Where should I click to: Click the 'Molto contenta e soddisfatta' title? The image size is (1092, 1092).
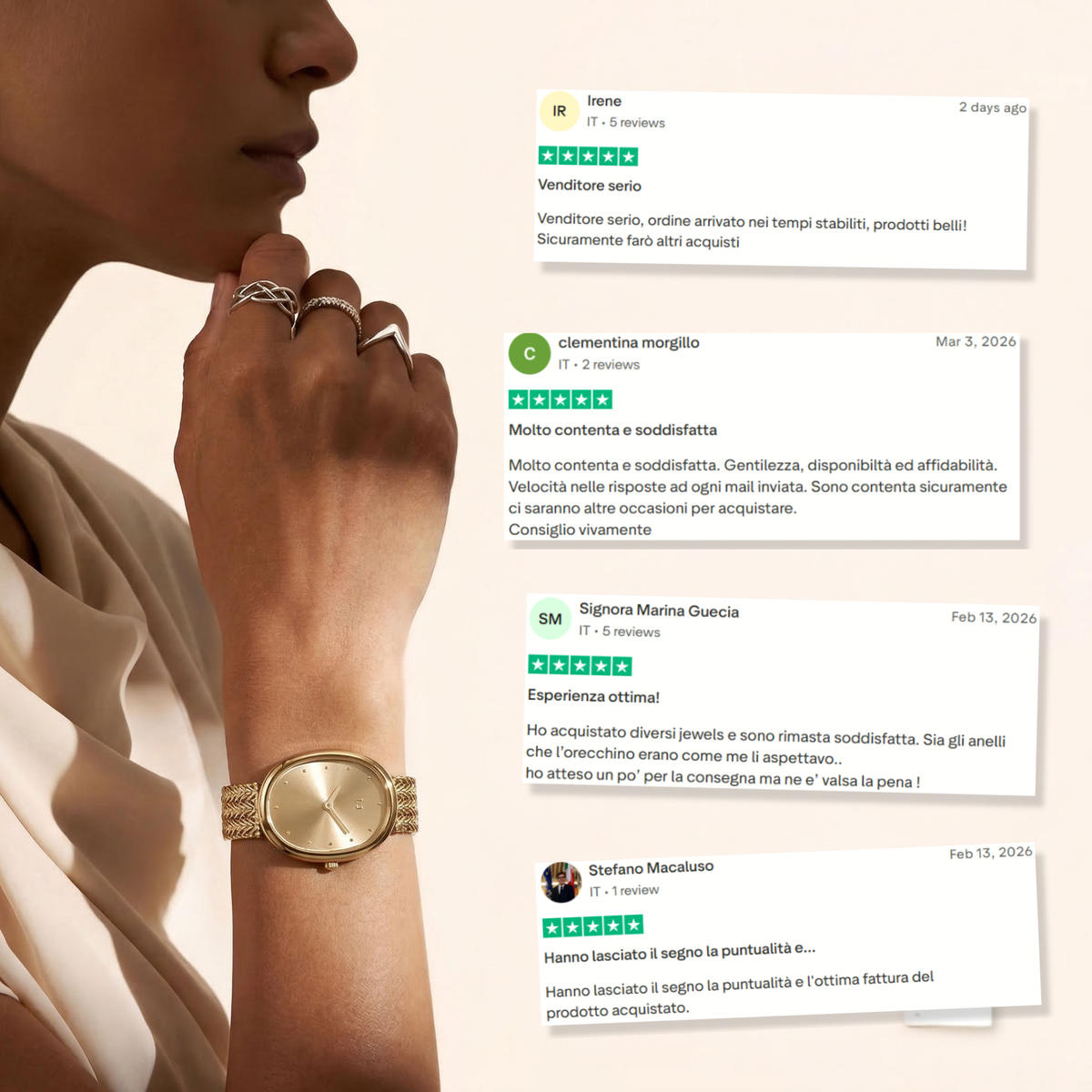pyautogui.click(x=612, y=430)
